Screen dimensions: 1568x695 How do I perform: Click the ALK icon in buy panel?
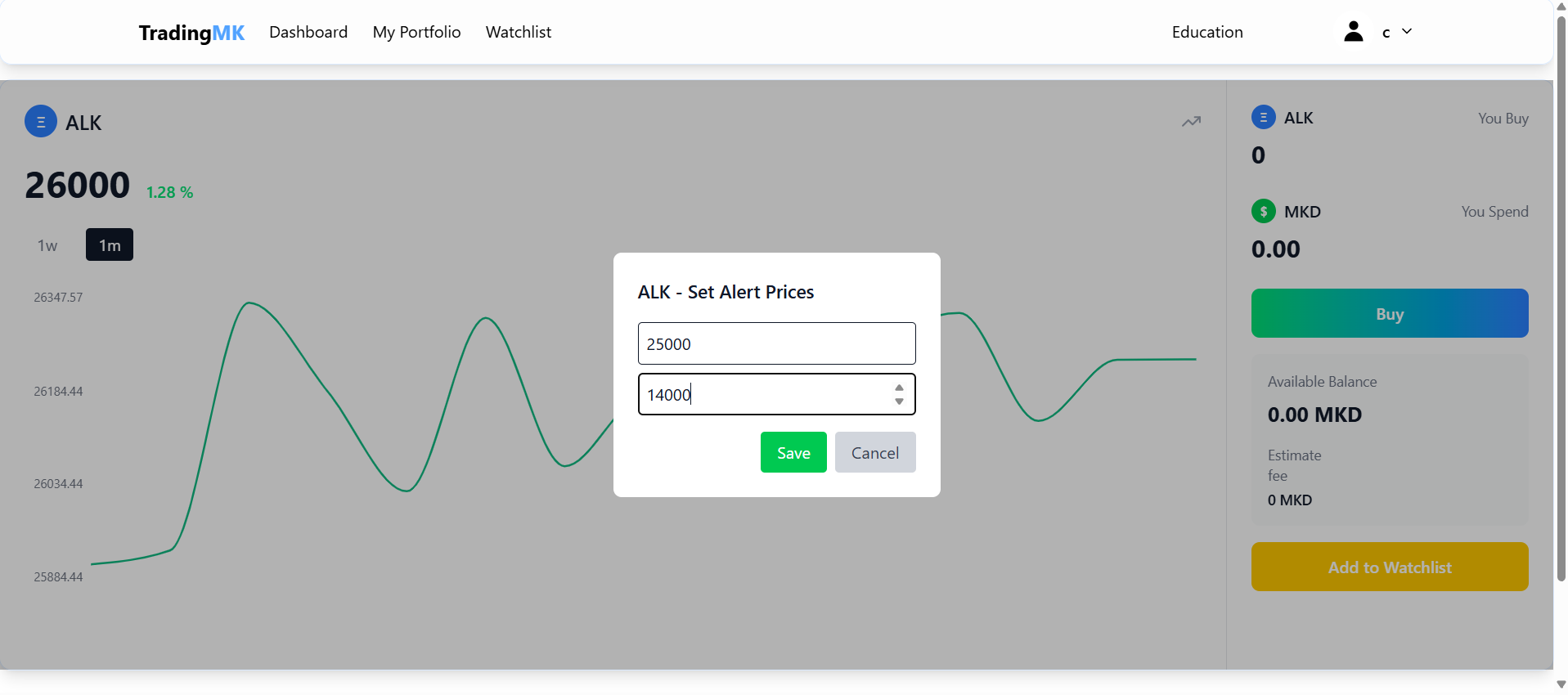[1263, 118]
